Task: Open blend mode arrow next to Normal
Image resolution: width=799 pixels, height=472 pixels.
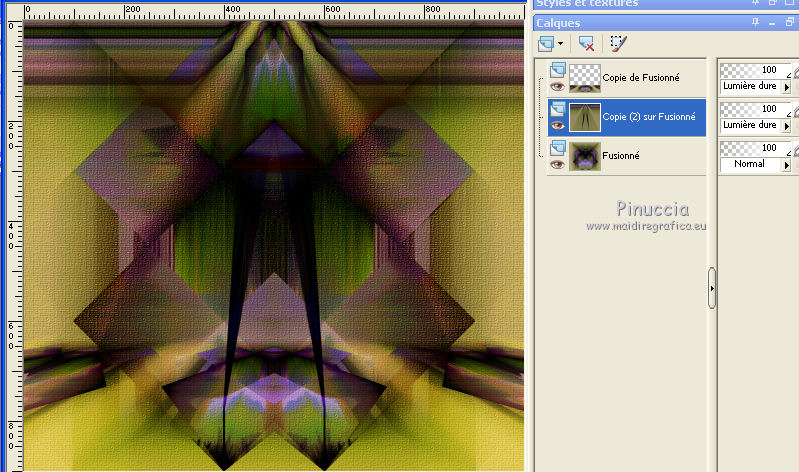Action: (786, 165)
